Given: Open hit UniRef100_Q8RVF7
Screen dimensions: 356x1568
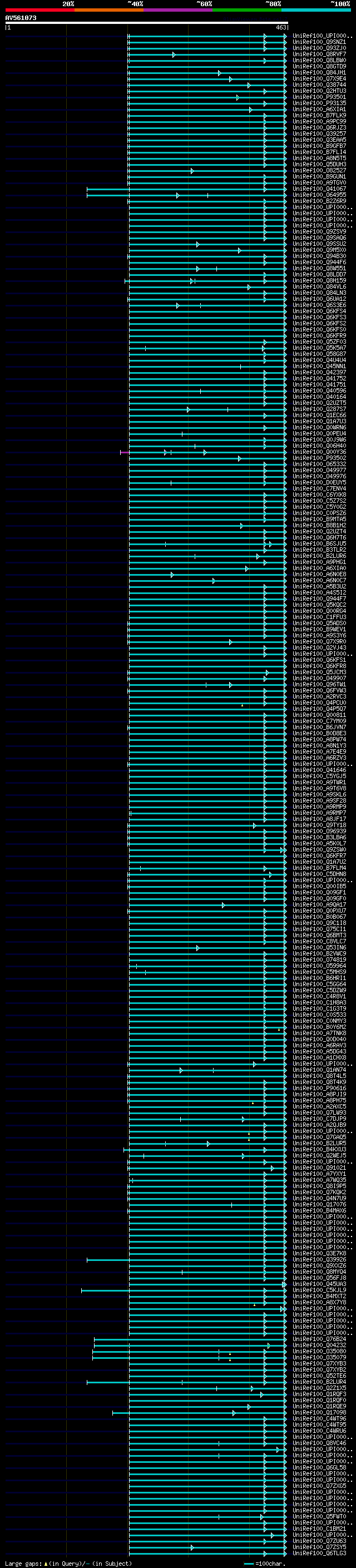Looking at the screenshot, I should click(x=319, y=54).
